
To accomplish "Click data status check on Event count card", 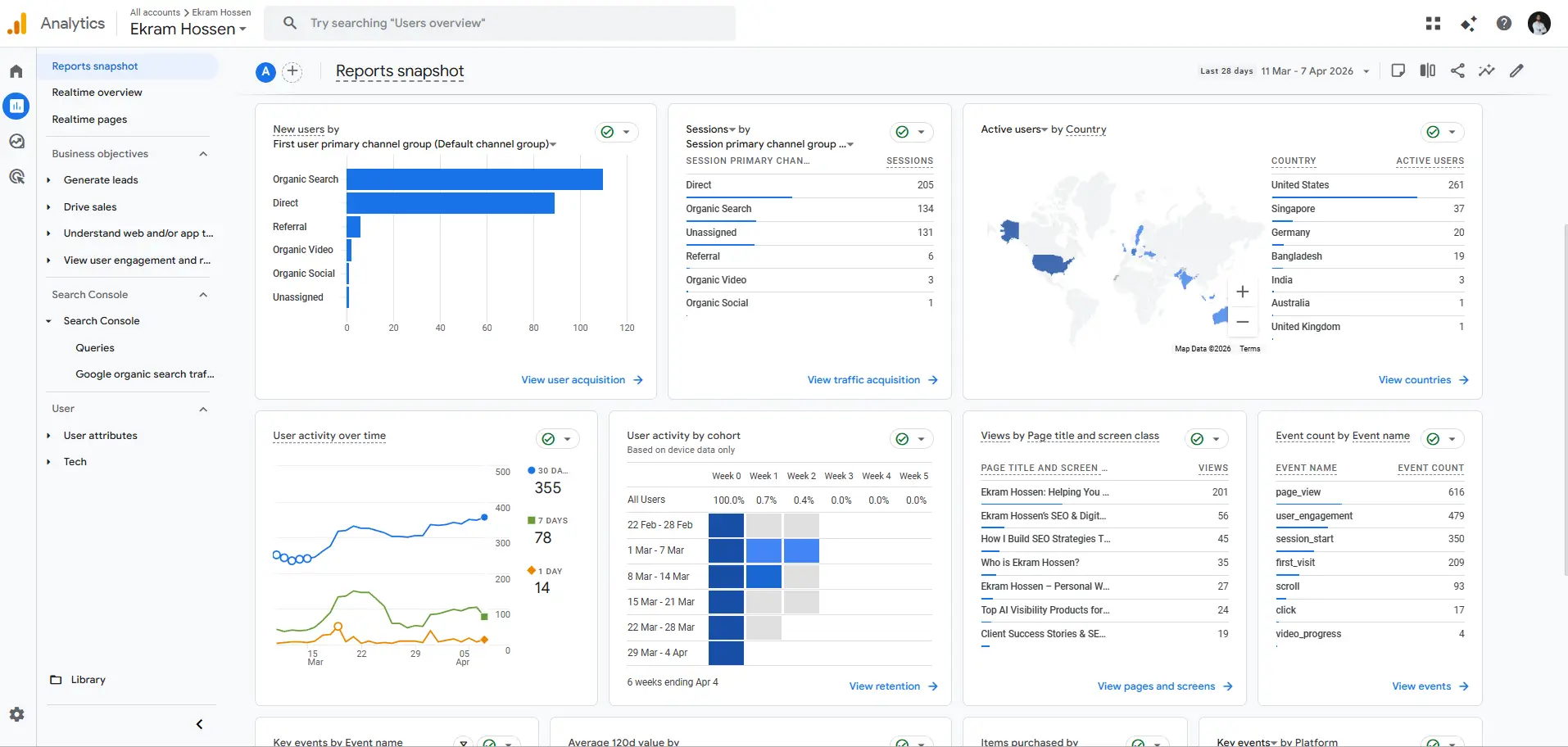I will pyautogui.click(x=1433, y=439).
